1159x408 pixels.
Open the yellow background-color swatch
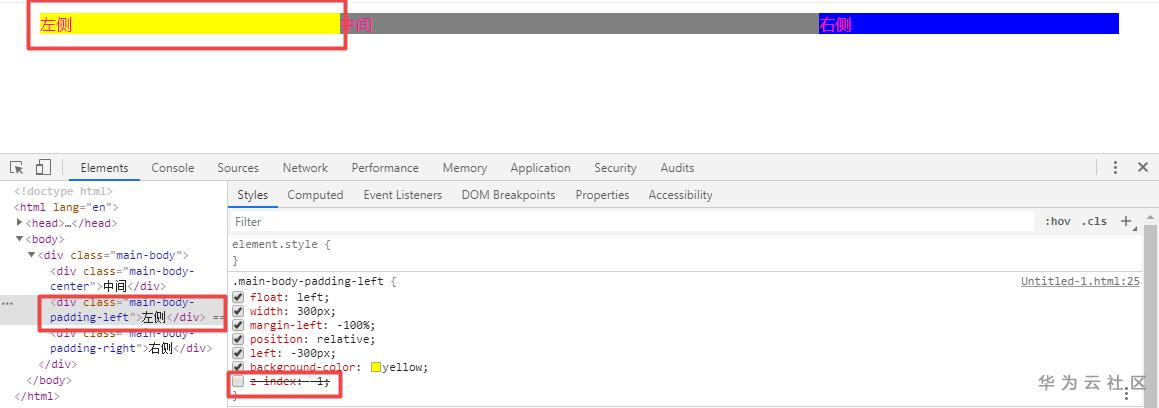[376, 367]
